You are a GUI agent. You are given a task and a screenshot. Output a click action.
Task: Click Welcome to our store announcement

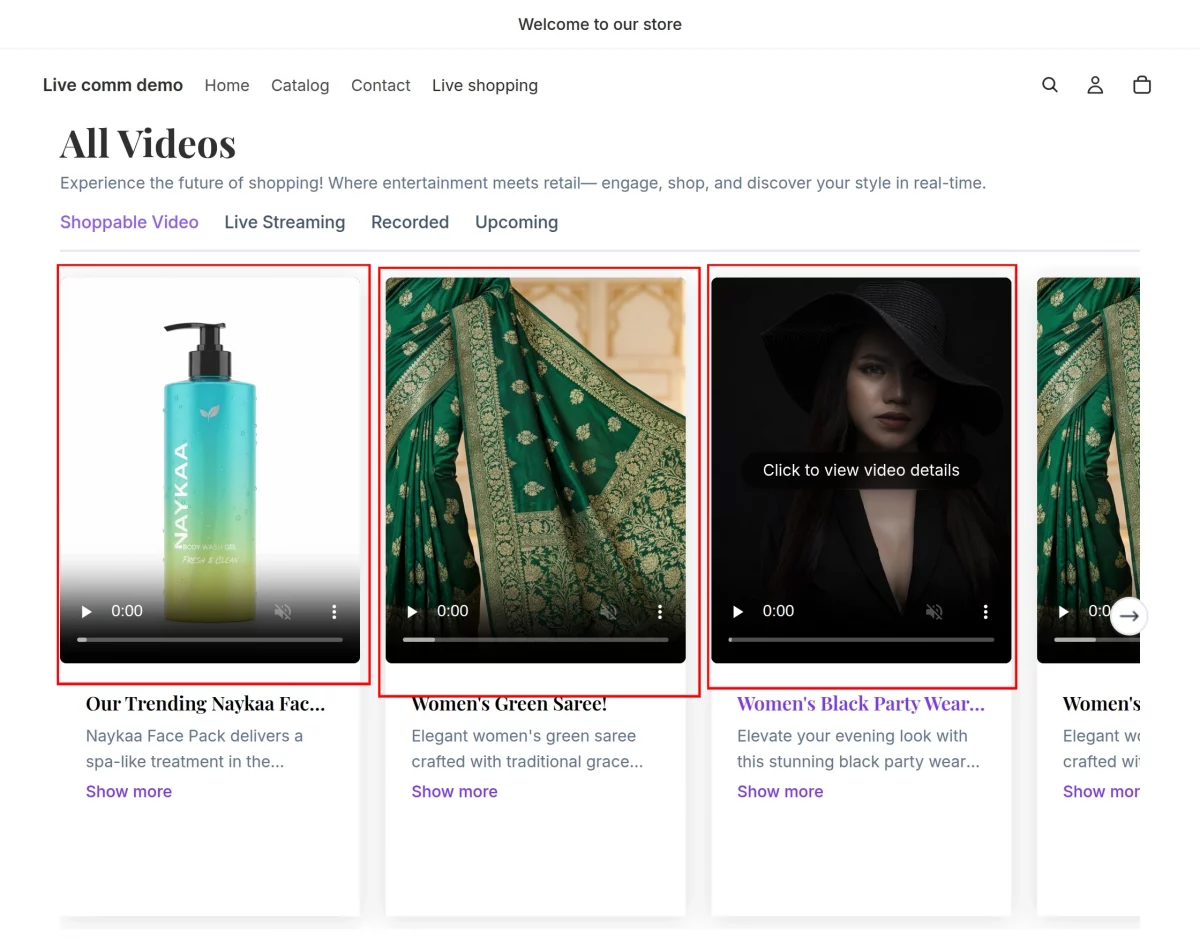click(600, 24)
